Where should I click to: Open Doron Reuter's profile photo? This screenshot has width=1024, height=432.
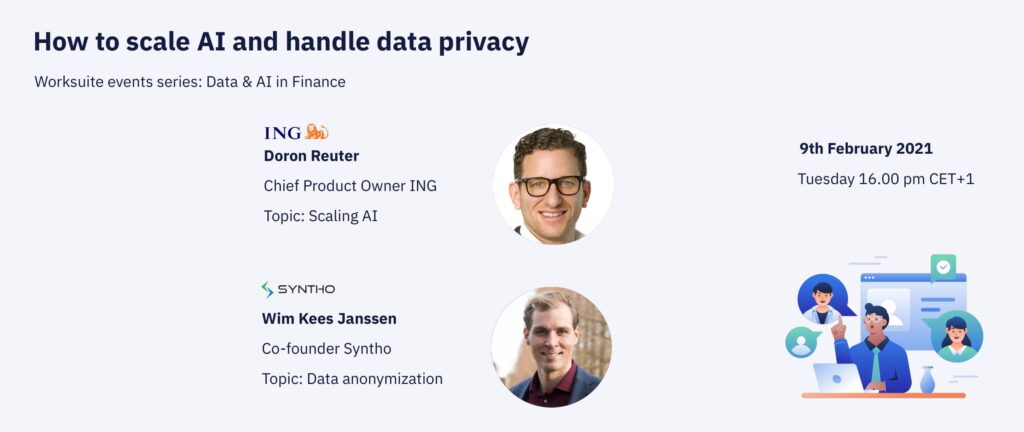click(x=552, y=185)
